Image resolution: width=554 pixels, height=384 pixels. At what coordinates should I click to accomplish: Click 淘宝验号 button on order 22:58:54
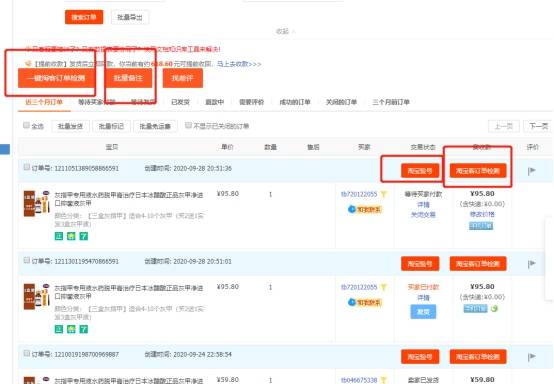coord(420,356)
